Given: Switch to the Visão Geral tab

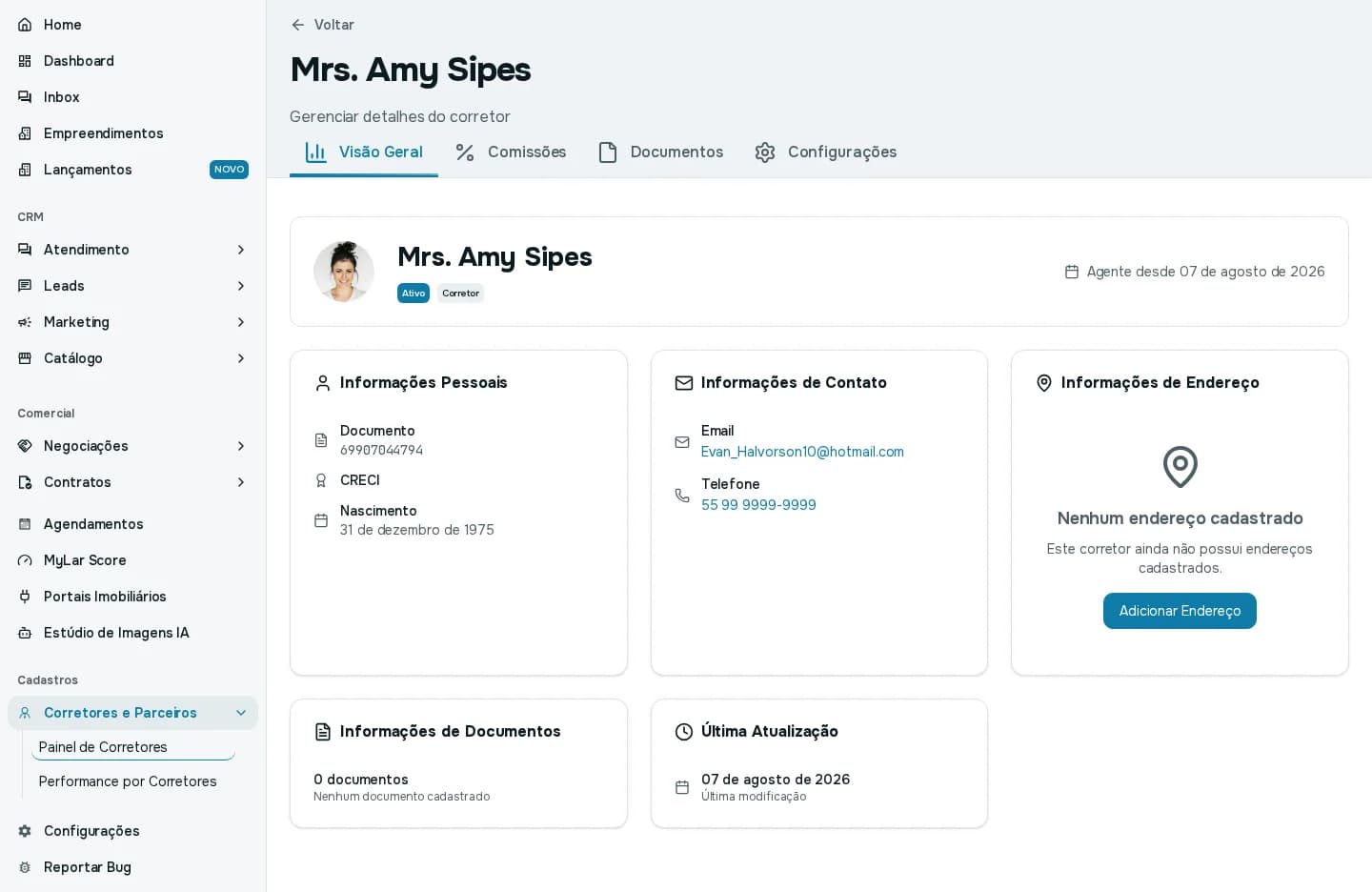Looking at the screenshot, I should click(364, 152).
